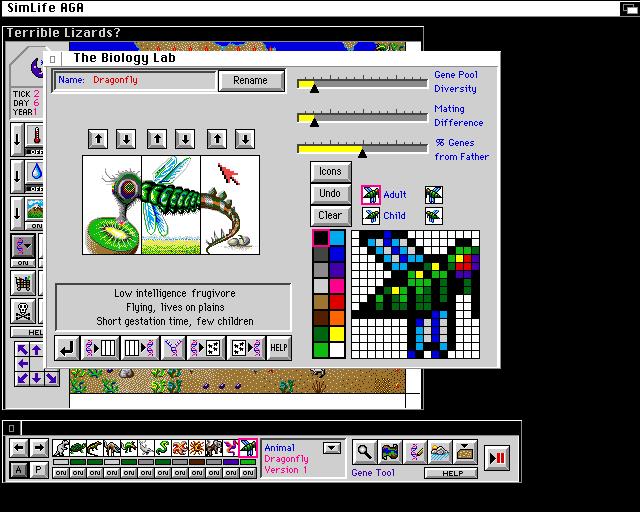The height and width of the screenshot is (512, 640).
Task: Click the Icons button
Action: click(x=330, y=171)
